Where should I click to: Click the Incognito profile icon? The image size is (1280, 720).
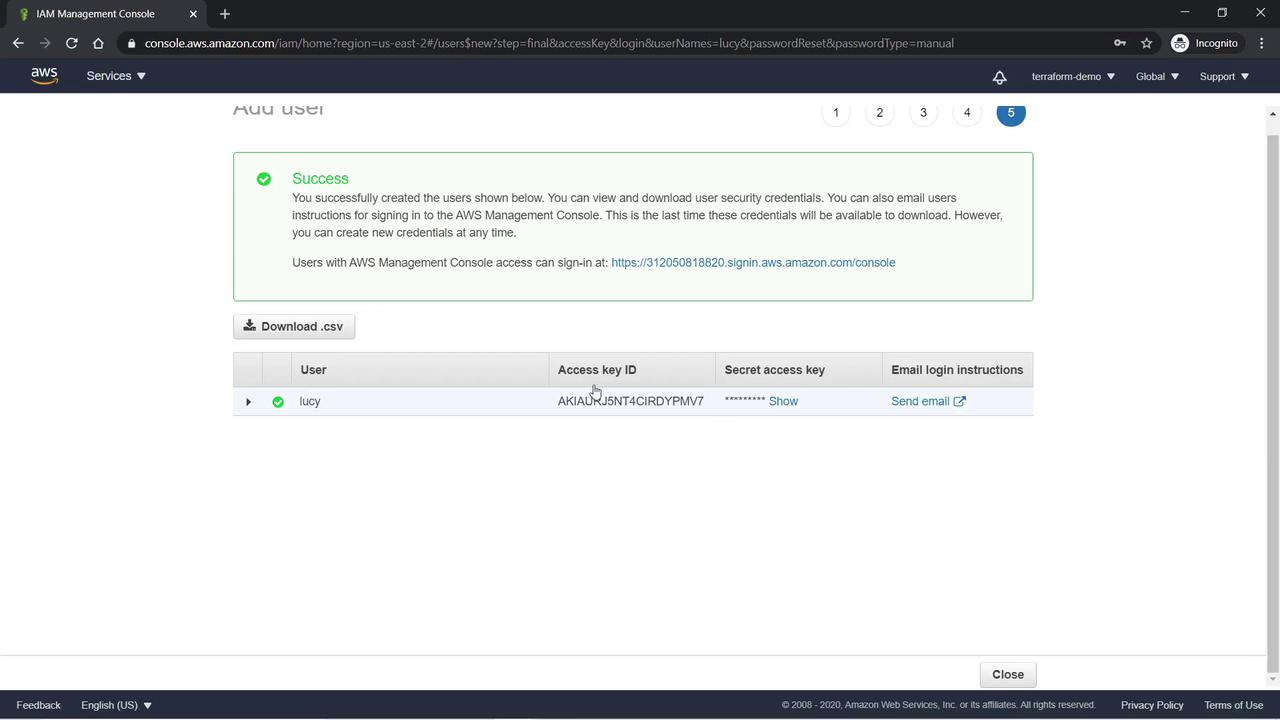1205,43
